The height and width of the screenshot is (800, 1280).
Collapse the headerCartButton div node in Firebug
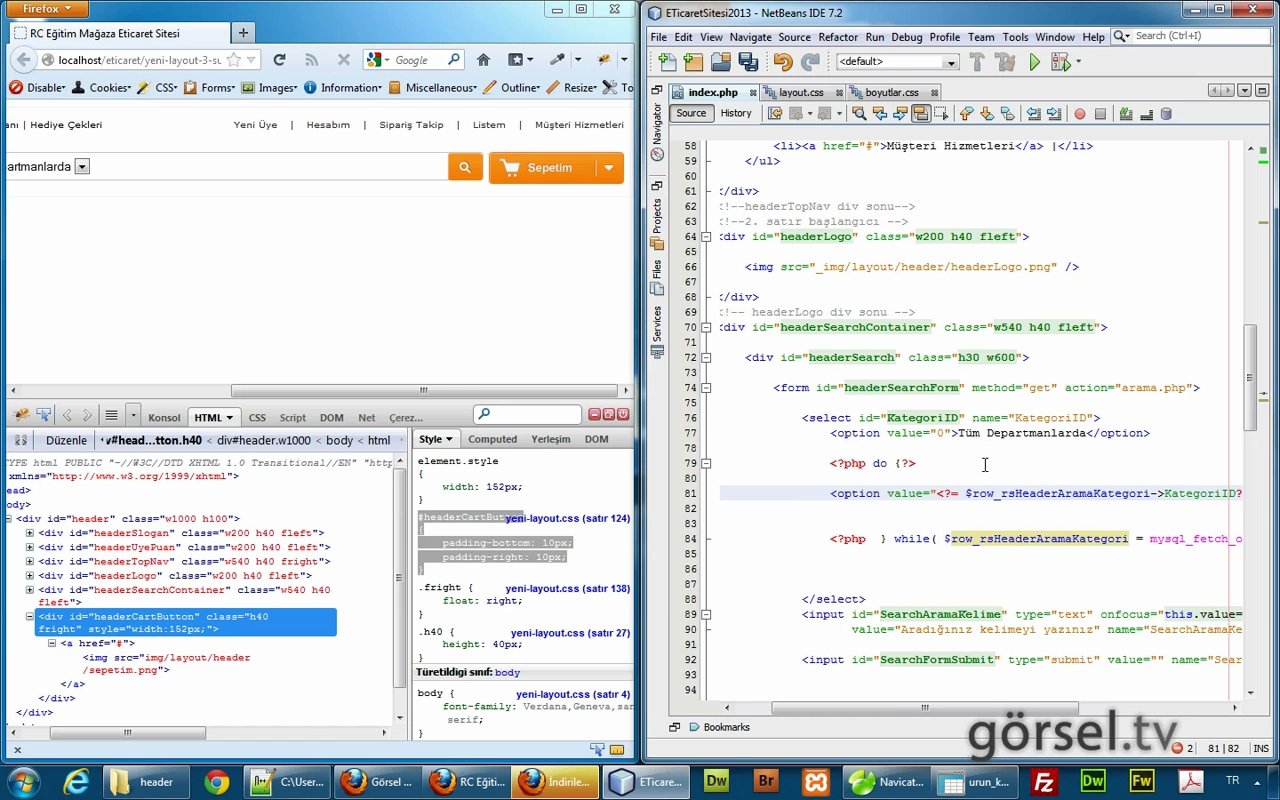30,617
